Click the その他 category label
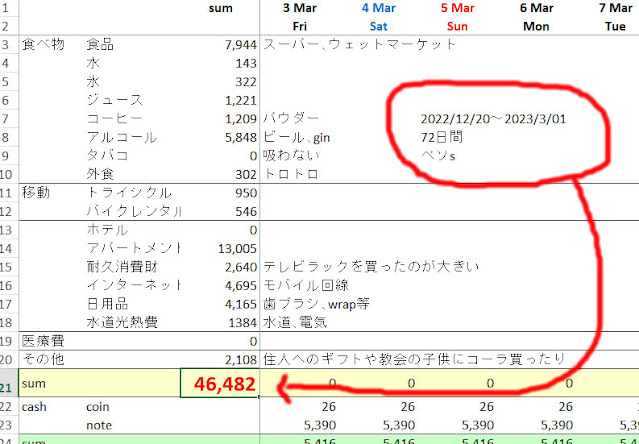This screenshot has width=639, height=444. tap(43, 359)
